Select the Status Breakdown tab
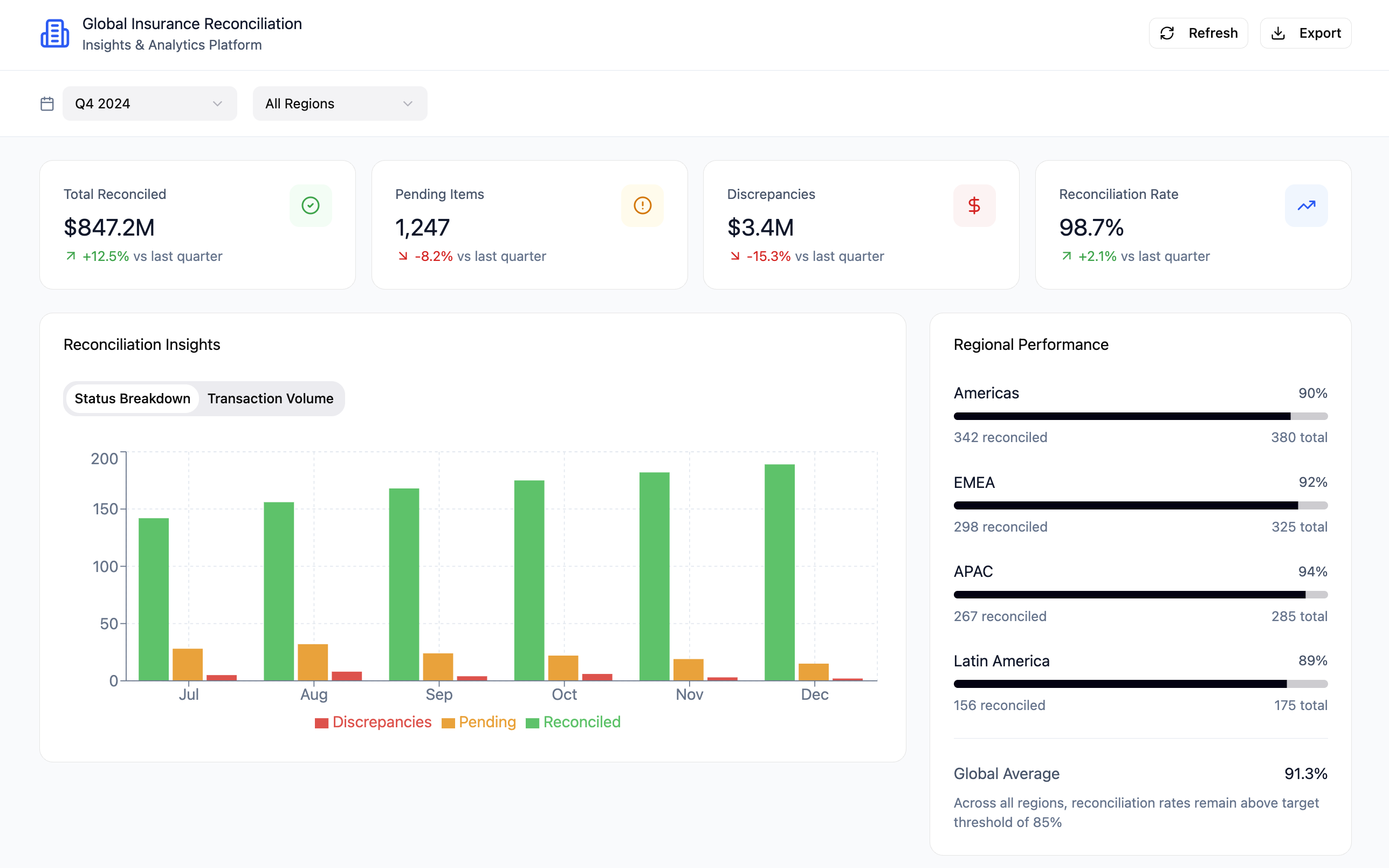The image size is (1389, 868). pyautogui.click(x=133, y=398)
